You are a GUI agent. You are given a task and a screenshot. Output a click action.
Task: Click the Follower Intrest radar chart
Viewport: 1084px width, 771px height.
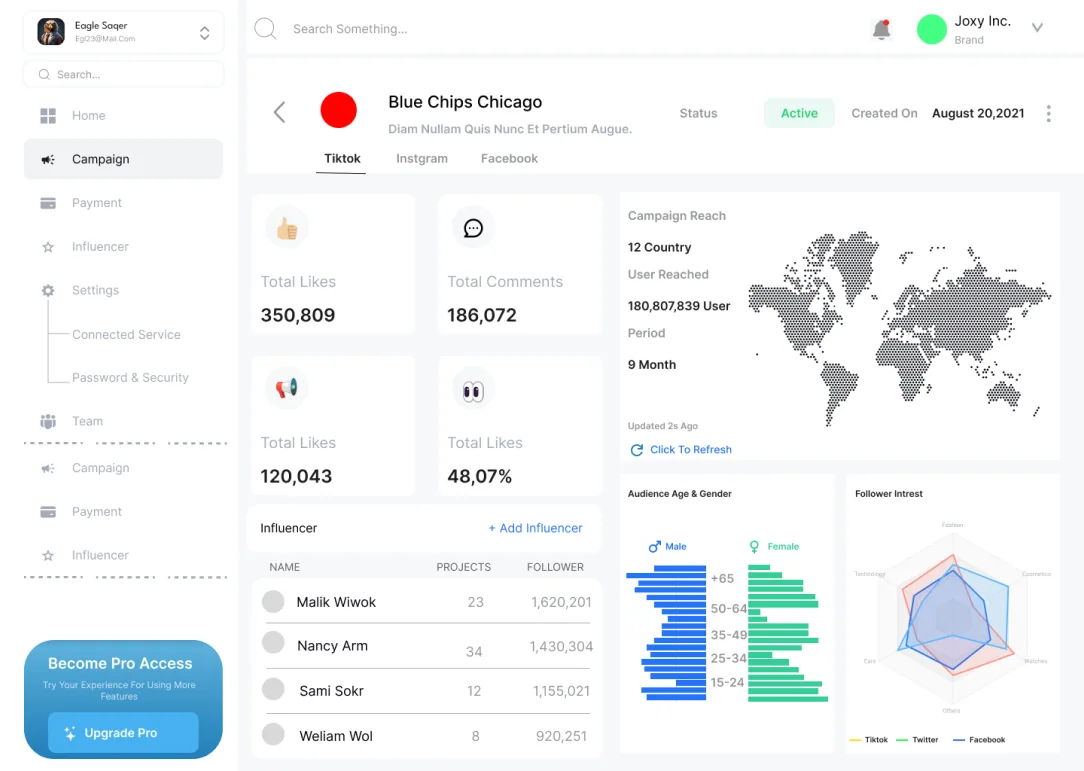coord(953,617)
